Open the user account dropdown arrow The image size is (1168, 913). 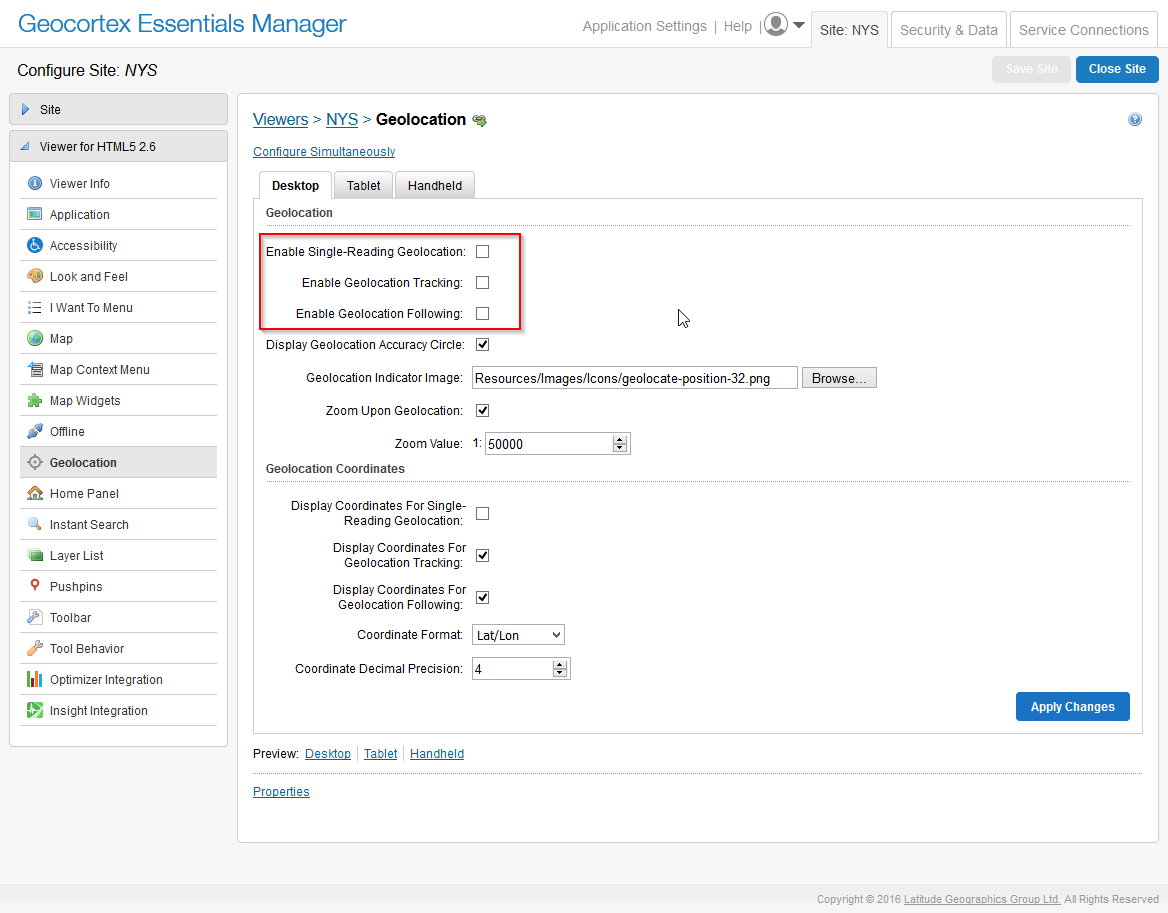pyautogui.click(x=799, y=25)
